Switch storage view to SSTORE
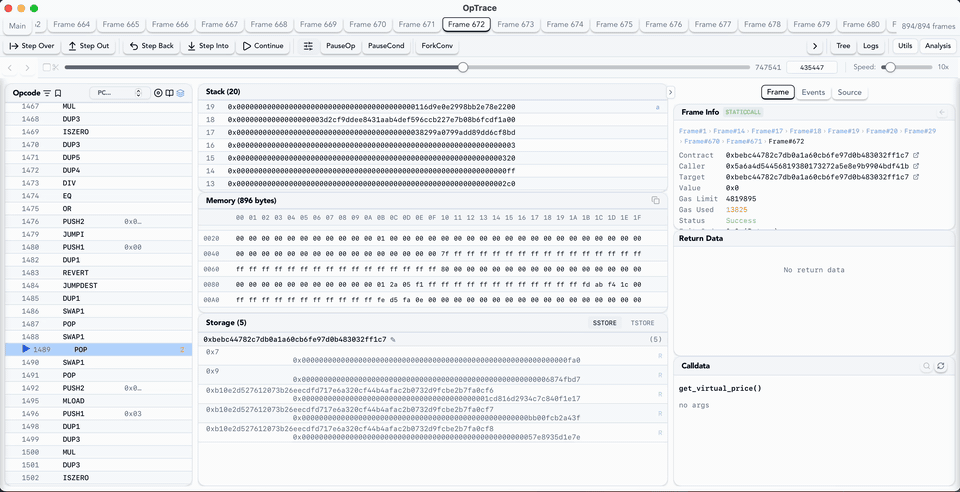Viewport: 960px width, 492px height. click(x=605, y=322)
